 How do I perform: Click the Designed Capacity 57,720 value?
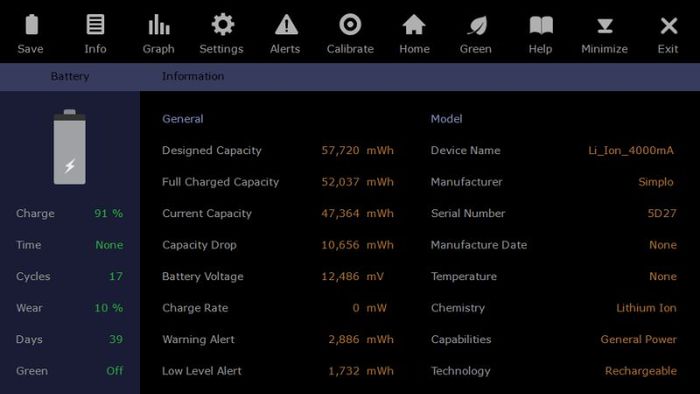(x=340, y=150)
